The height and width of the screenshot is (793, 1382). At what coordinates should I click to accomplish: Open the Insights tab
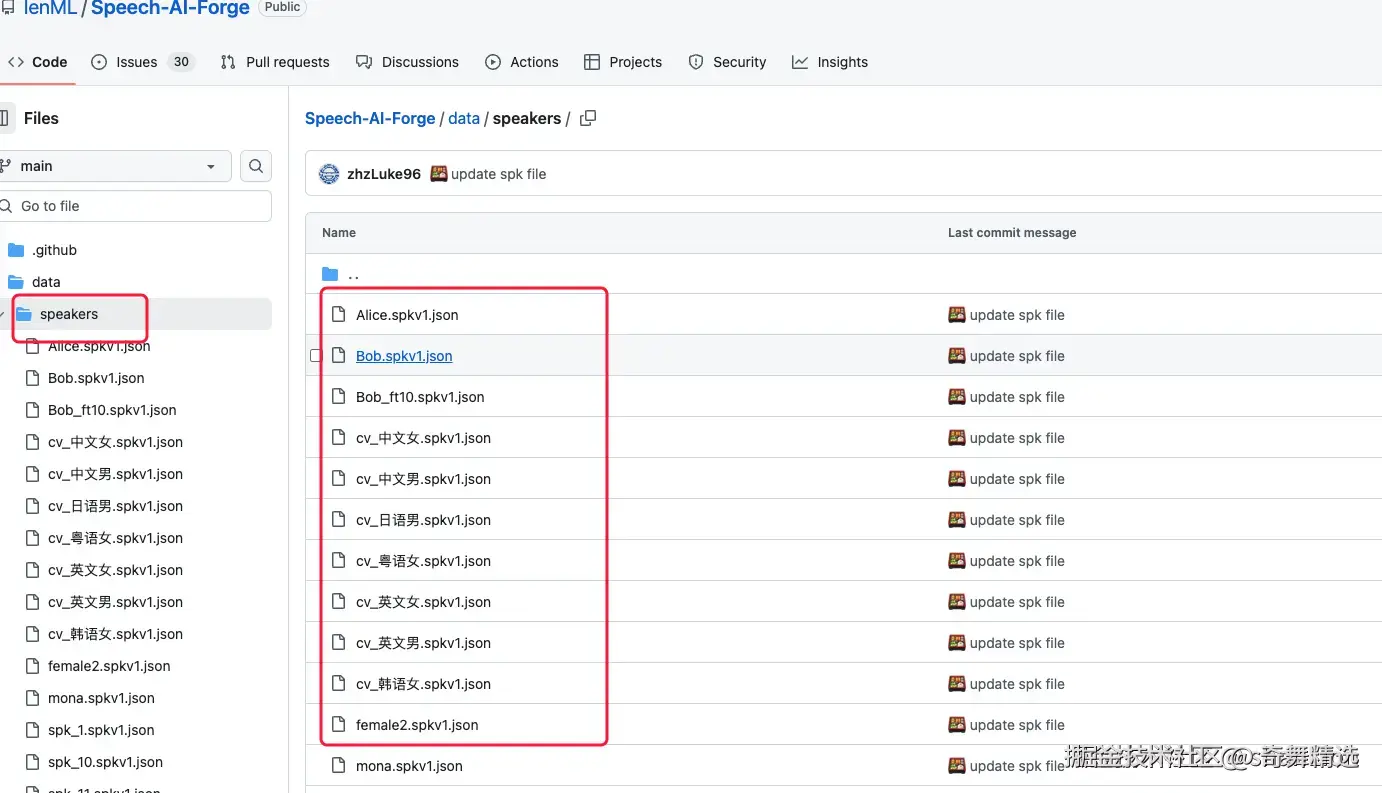click(x=830, y=62)
